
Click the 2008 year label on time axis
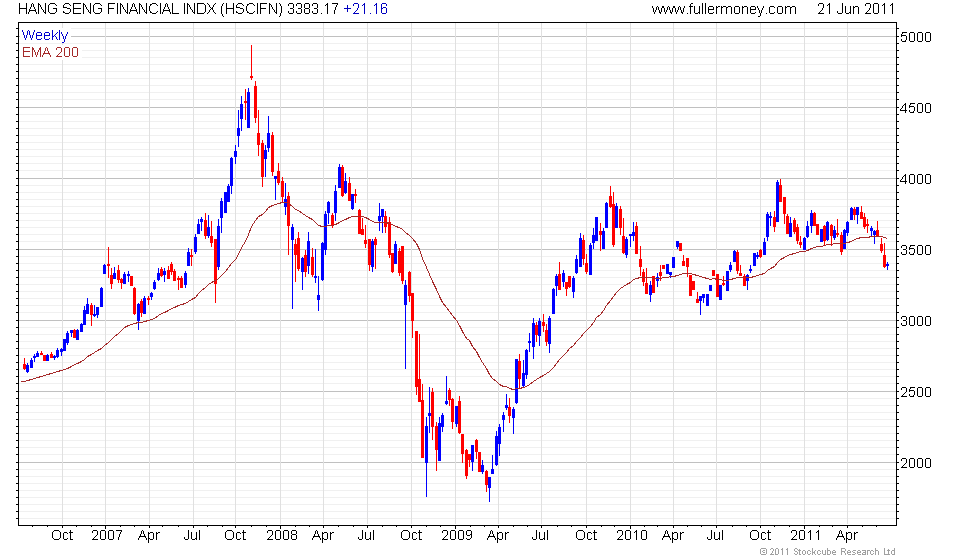pyautogui.click(x=281, y=536)
